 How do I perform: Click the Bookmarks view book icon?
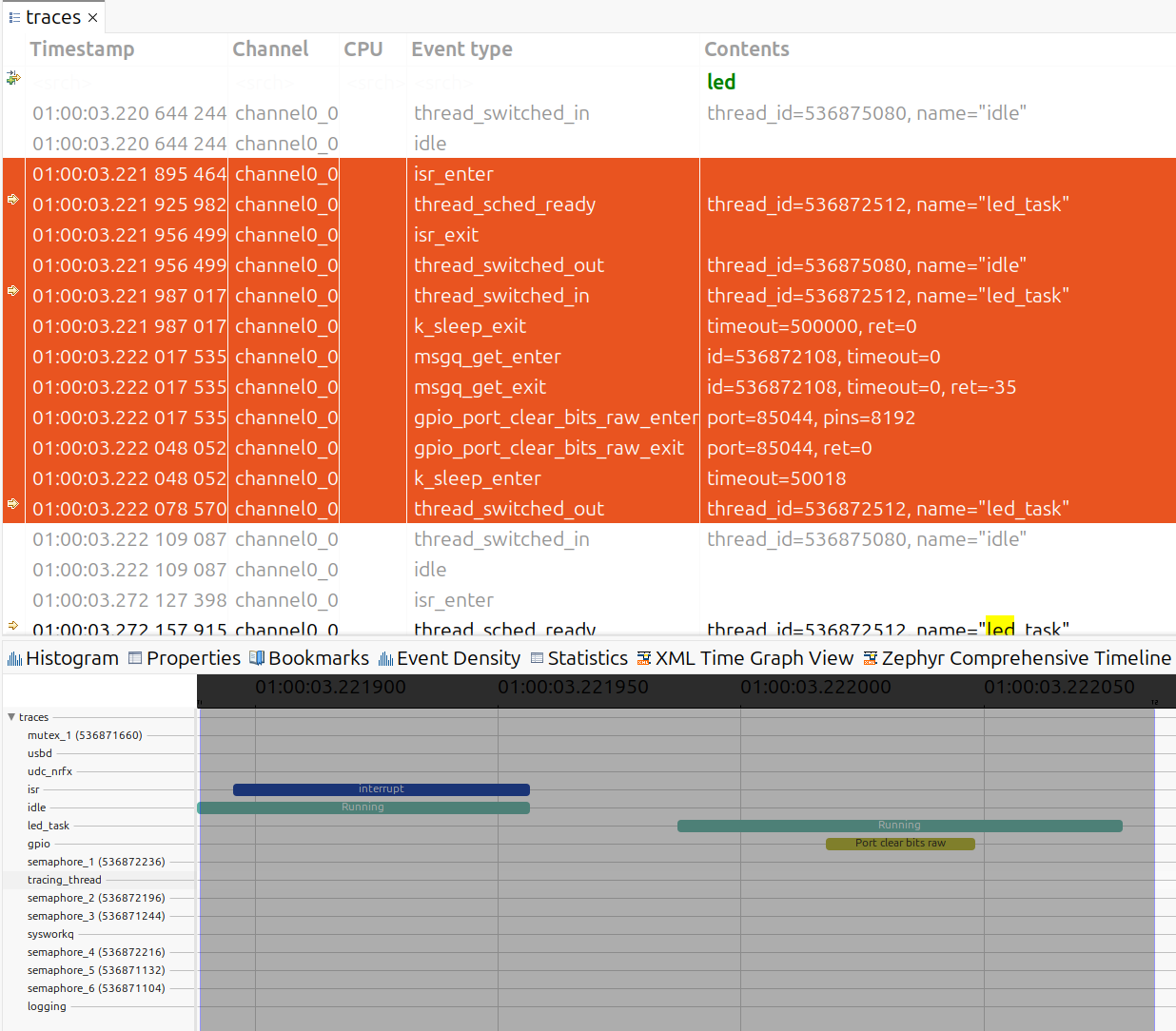(x=255, y=657)
